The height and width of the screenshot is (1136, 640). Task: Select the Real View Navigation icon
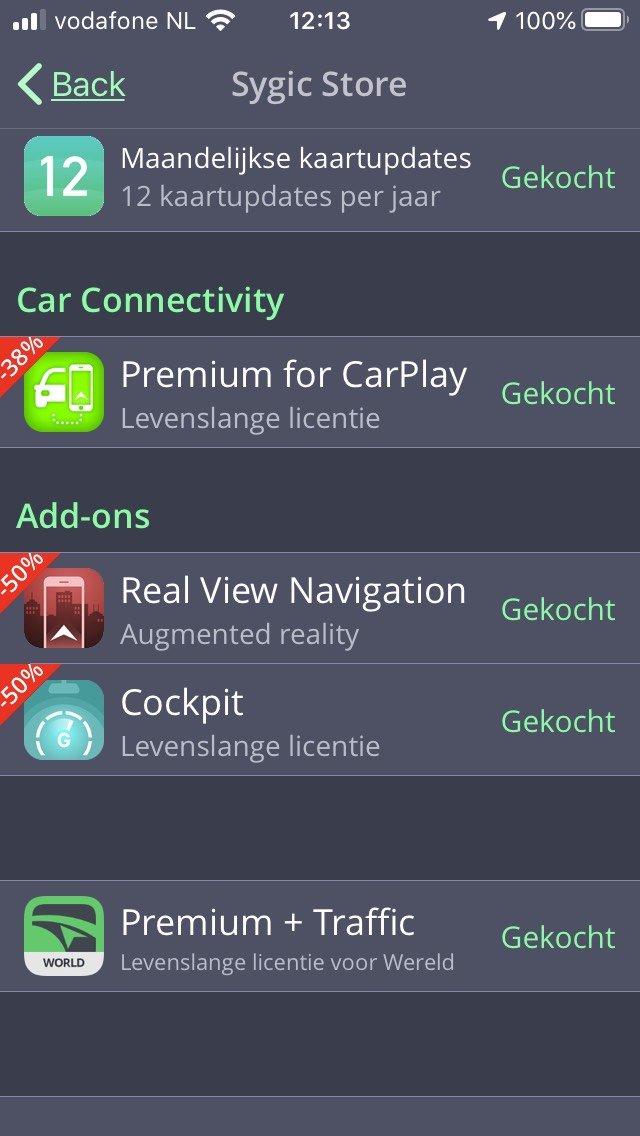[x=64, y=608]
